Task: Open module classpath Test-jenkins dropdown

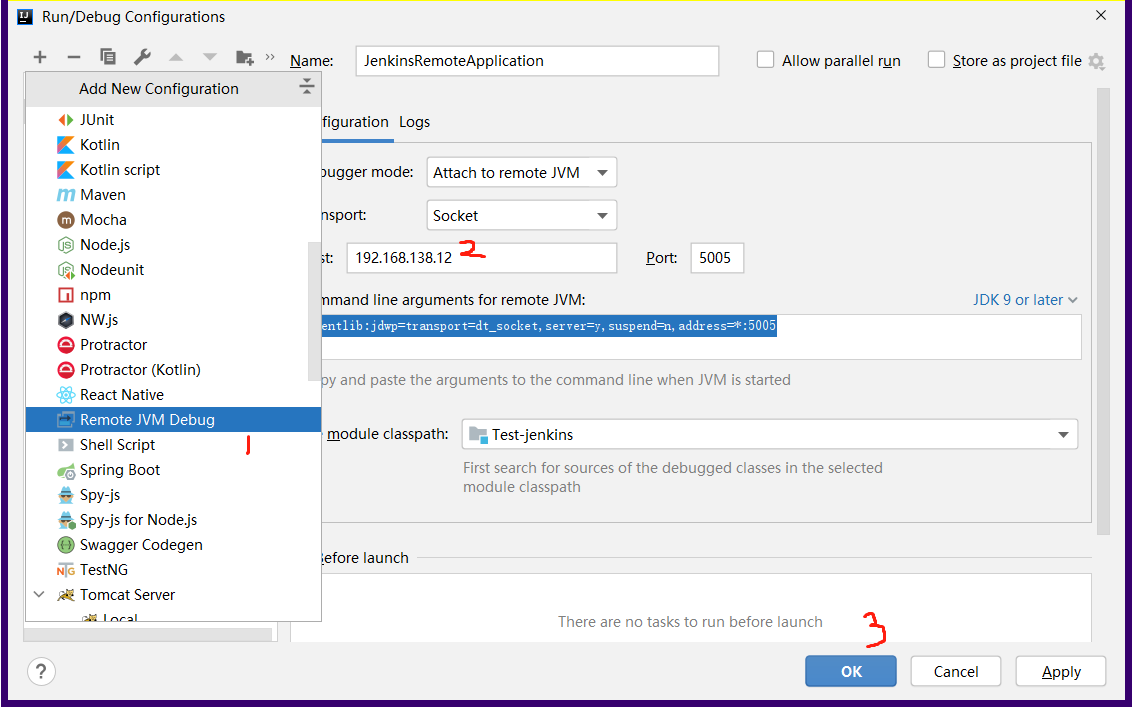Action: [770, 435]
